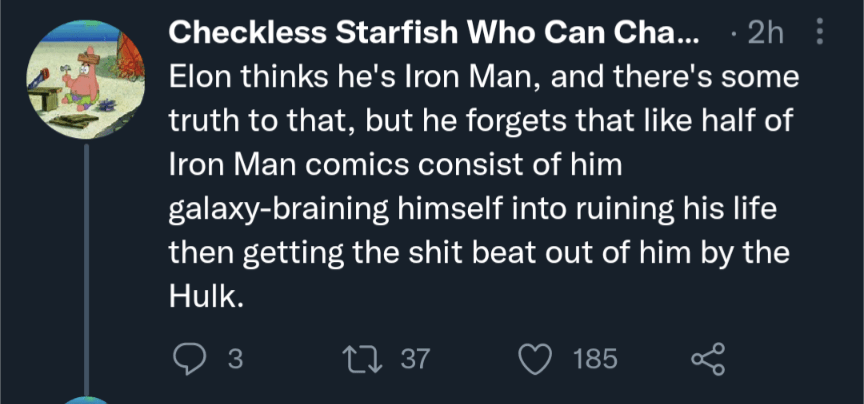Viewport: 864px width, 404px height.
Task: View the 3 replies count
Action: tap(236, 358)
